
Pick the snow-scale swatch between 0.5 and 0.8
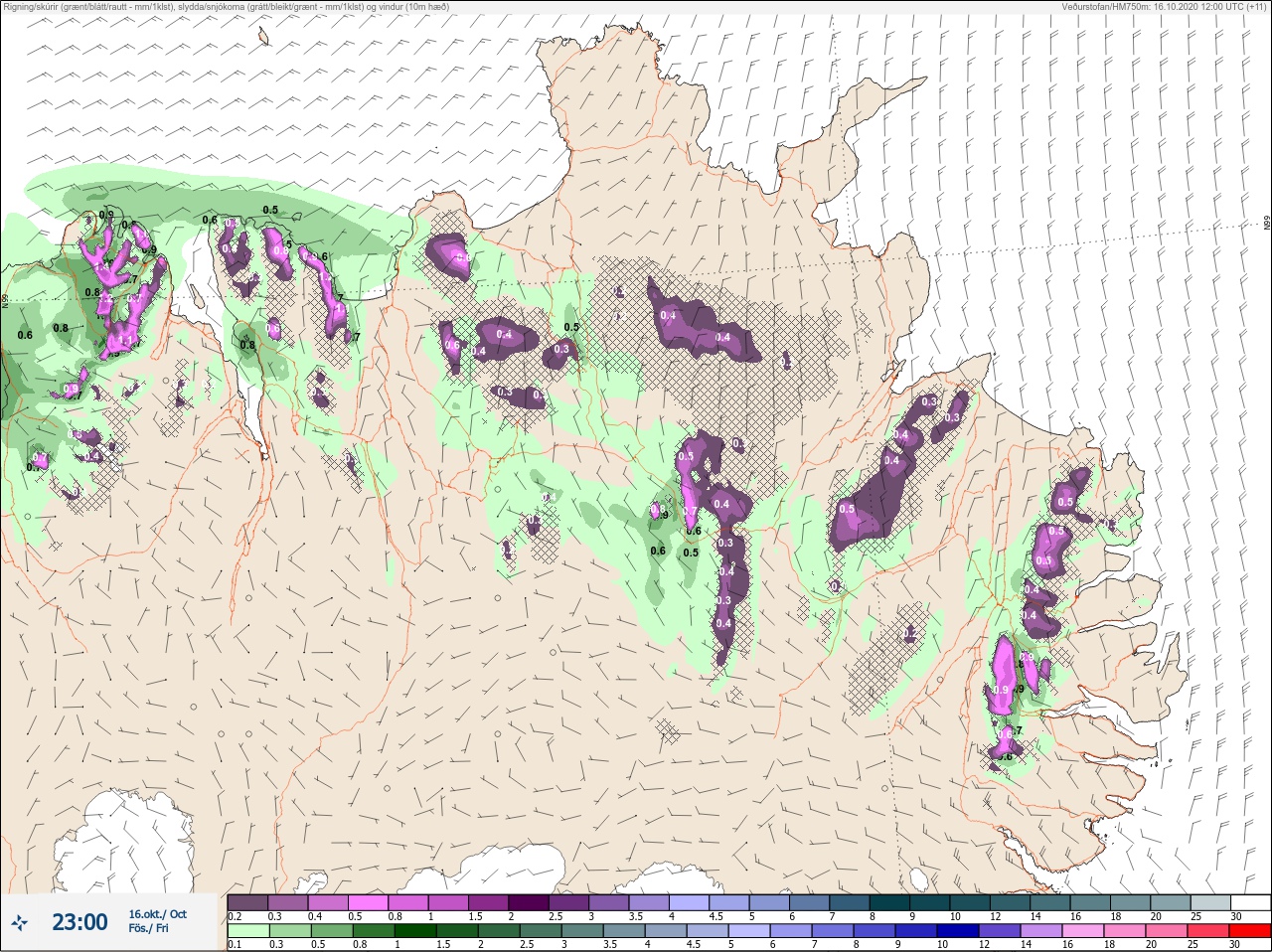pyautogui.click(x=368, y=902)
